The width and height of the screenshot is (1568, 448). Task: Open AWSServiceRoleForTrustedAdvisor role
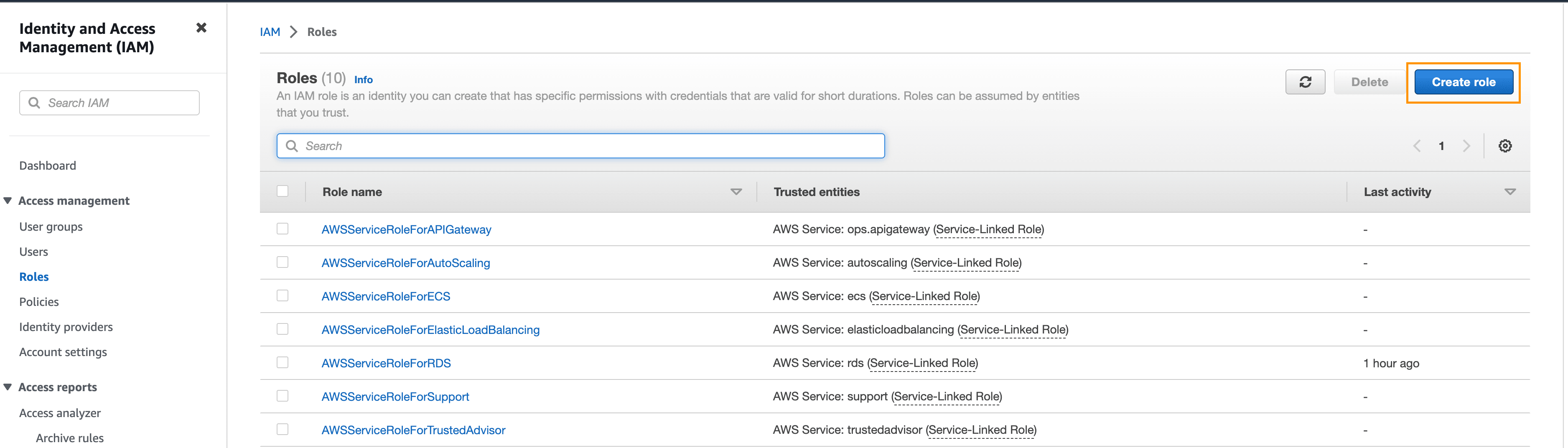(x=413, y=430)
